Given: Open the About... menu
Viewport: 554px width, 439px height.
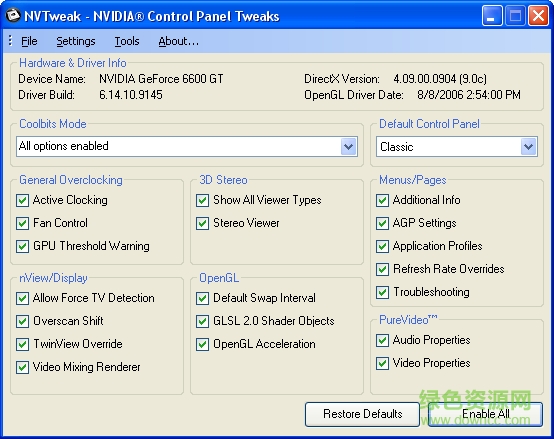Looking at the screenshot, I should point(178,41).
